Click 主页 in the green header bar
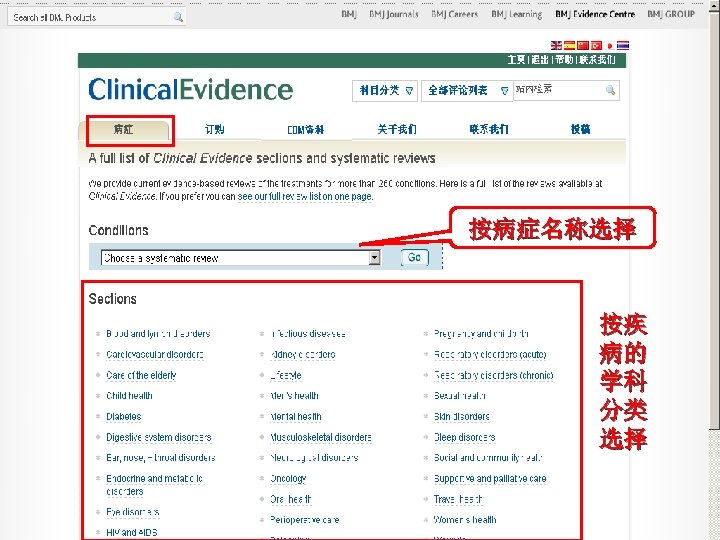 point(517,60)
